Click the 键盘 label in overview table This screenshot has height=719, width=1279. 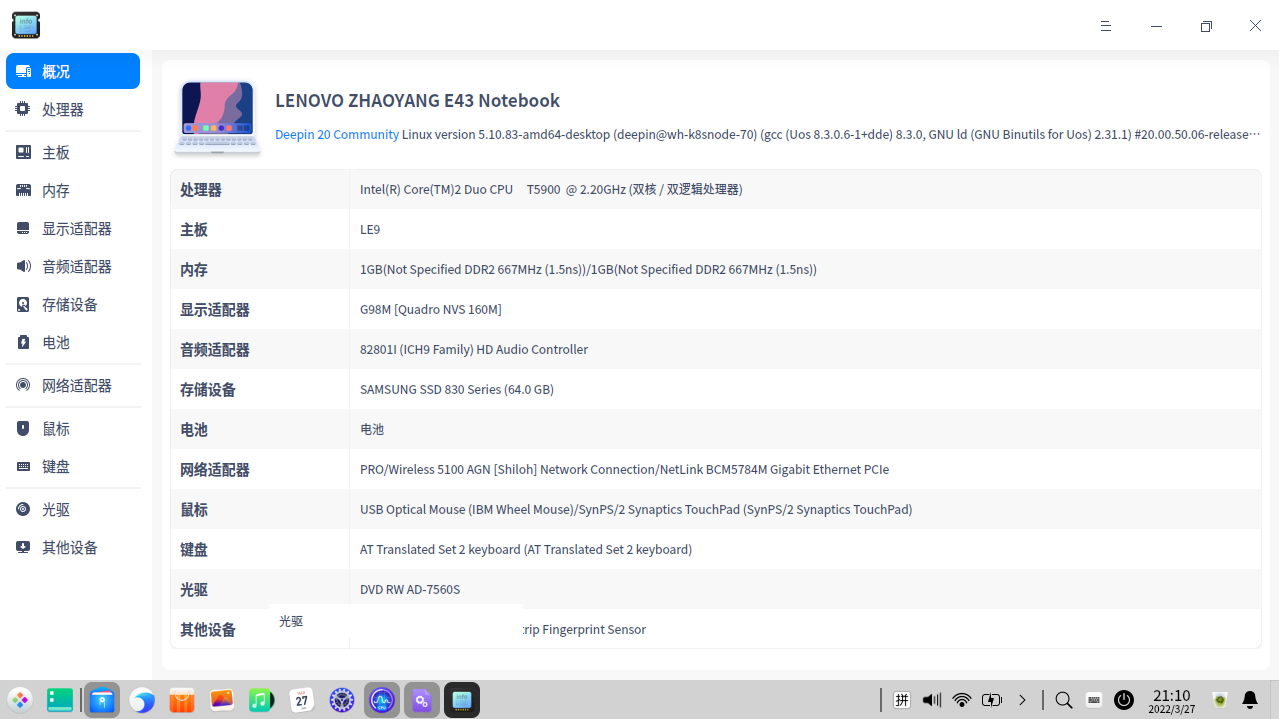194,549
